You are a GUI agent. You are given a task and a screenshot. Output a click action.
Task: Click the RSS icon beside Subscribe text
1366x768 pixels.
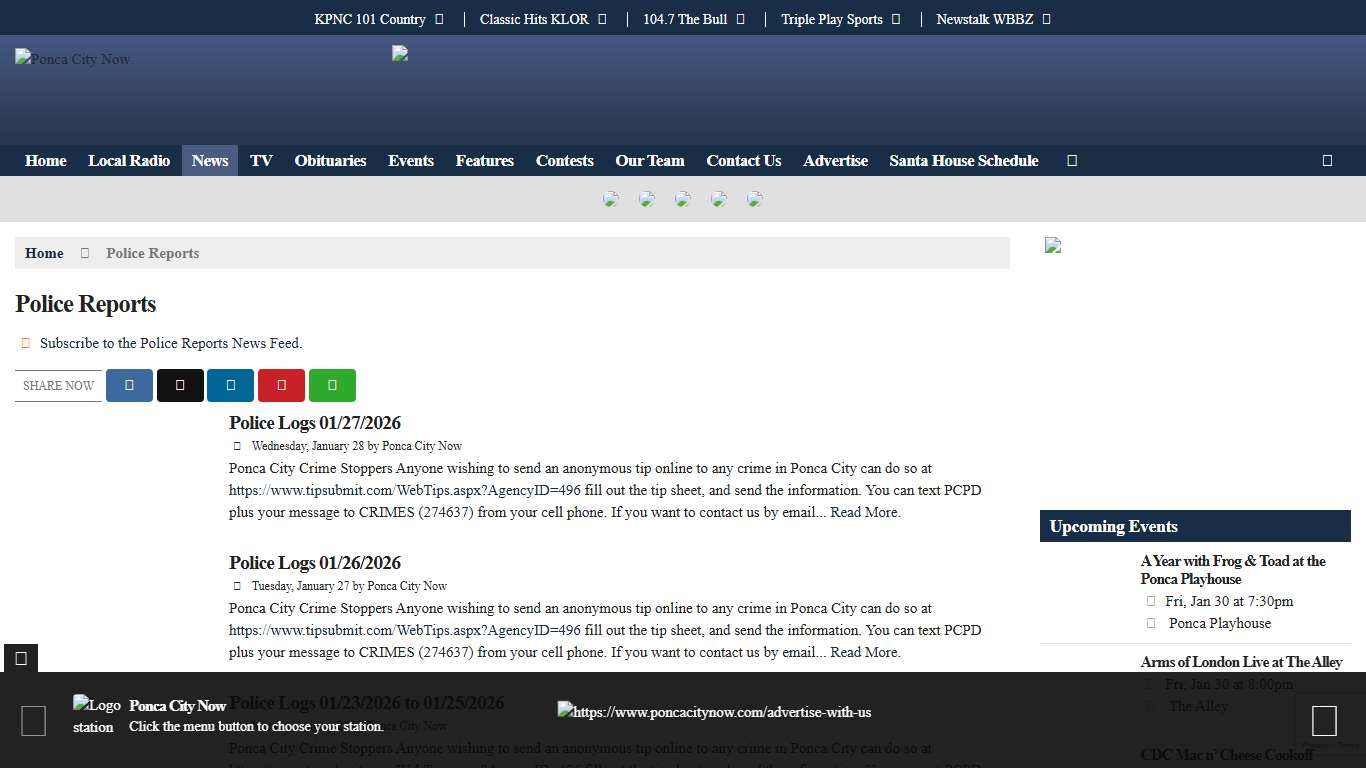26,343
